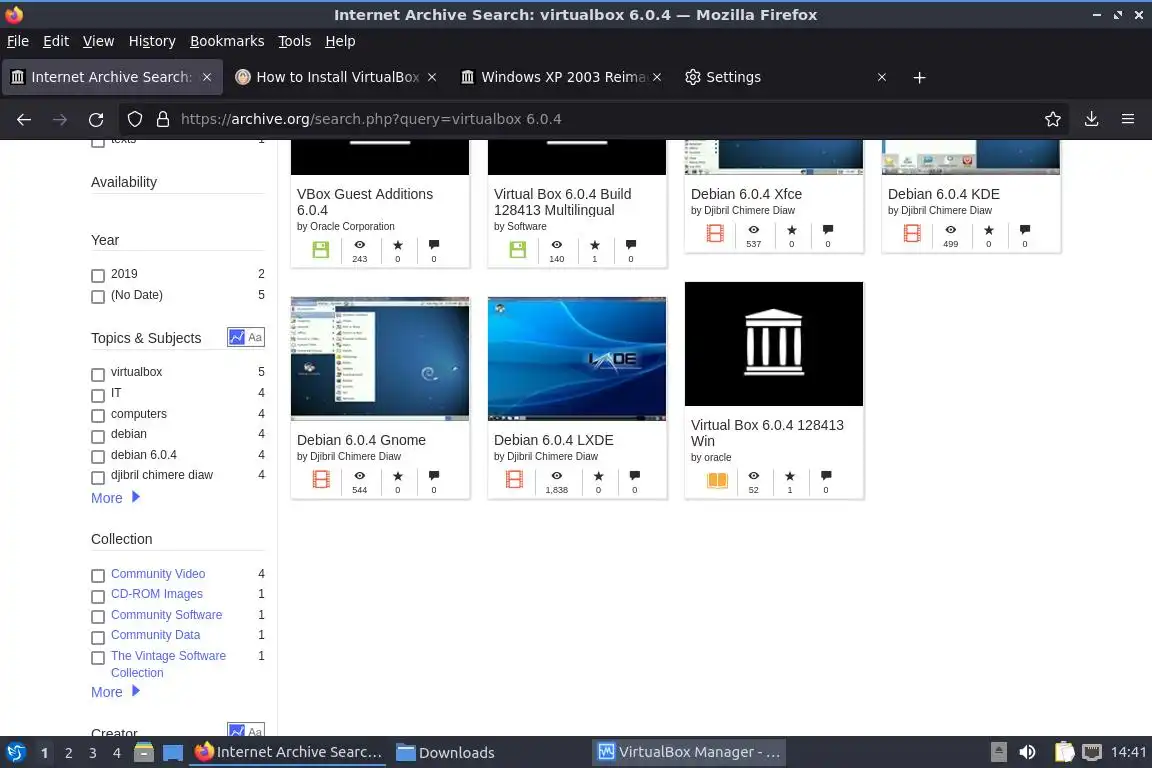Click the film media icon on Debian 6.0.4 LXDE
The height and width of the screenshot is (768, 1152).
tap(514, 480)
